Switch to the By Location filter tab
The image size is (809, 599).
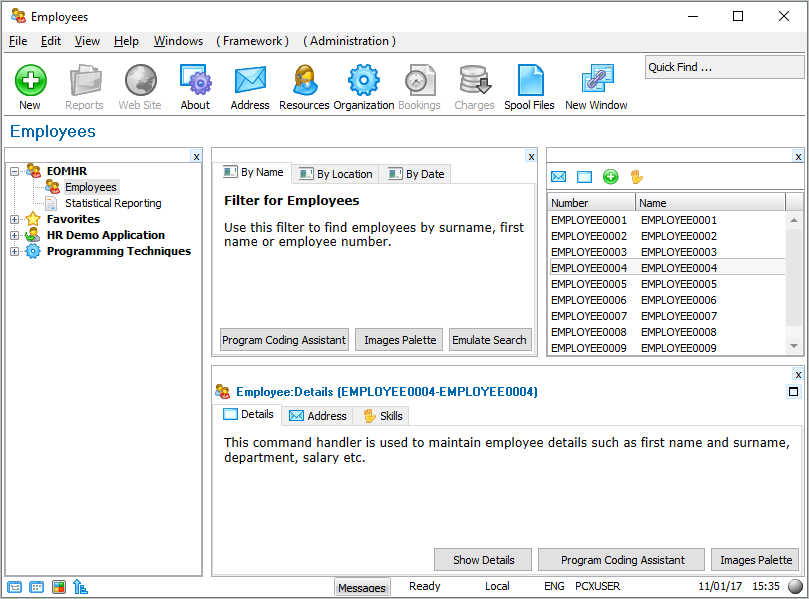(x=336, y=173)
